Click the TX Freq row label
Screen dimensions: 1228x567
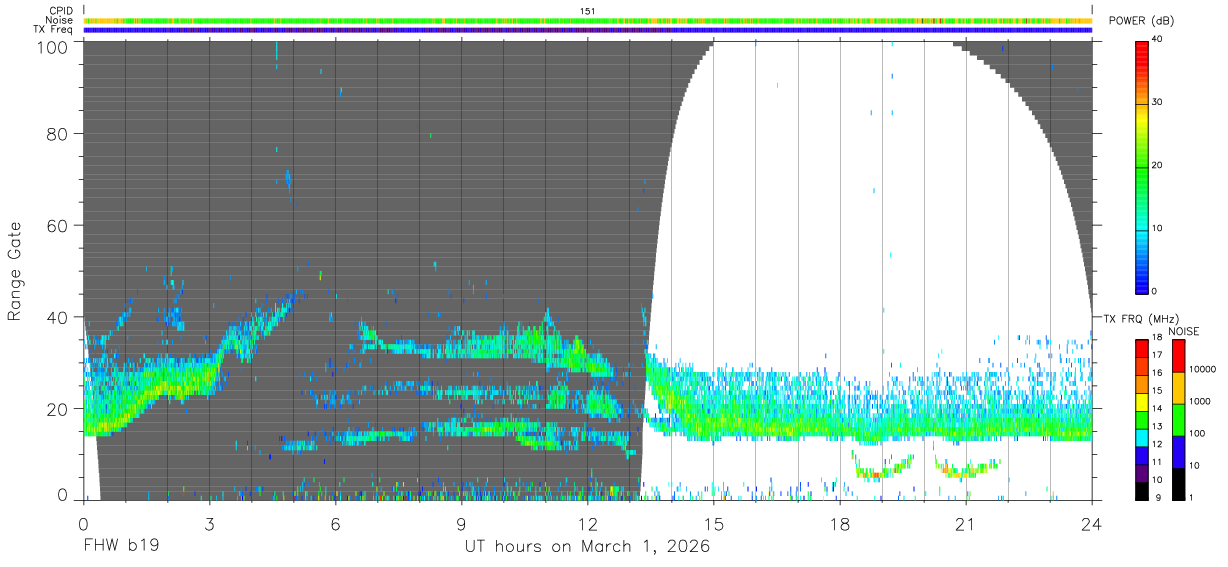pyautogui.click(x=52, y=30)
